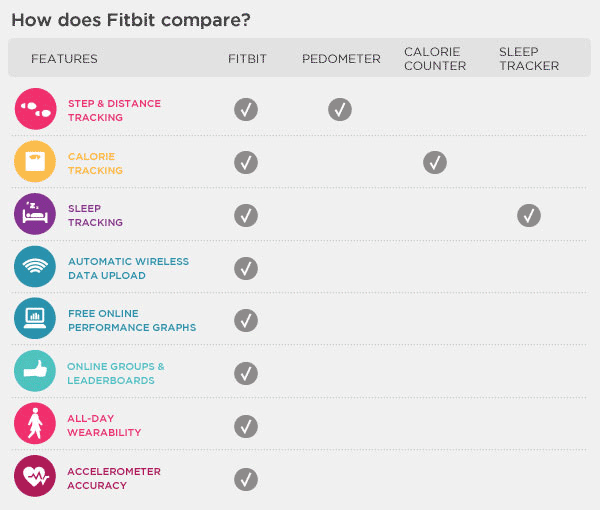Click the teal thumbs-up groups icon
The image size is (600, 510).
35,372
